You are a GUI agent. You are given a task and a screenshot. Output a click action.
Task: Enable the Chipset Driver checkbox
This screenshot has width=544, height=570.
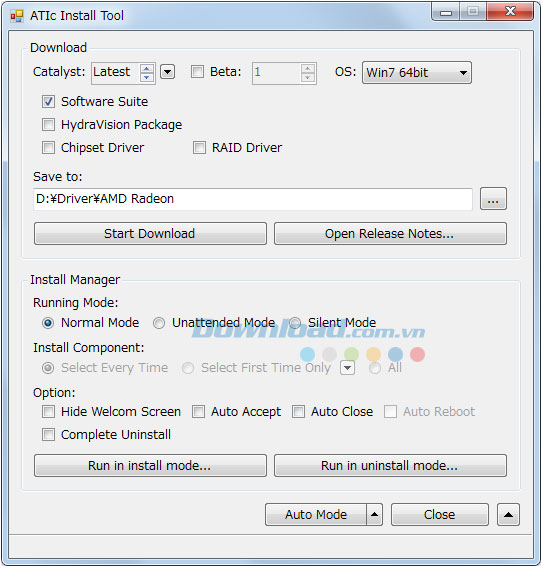click(x=48, y=148)
